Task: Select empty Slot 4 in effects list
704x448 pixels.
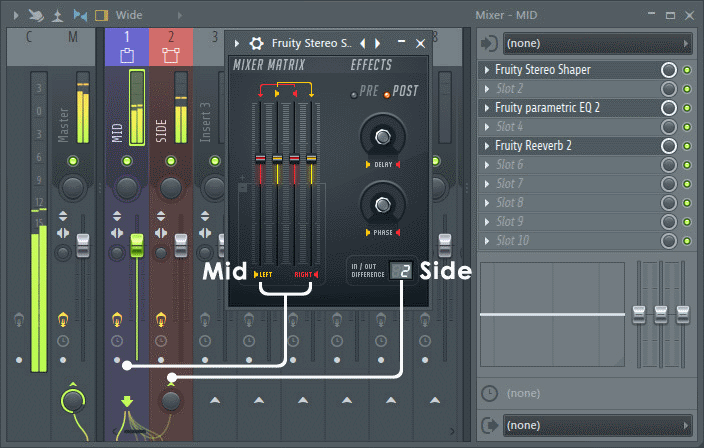Action: [565, 127]
